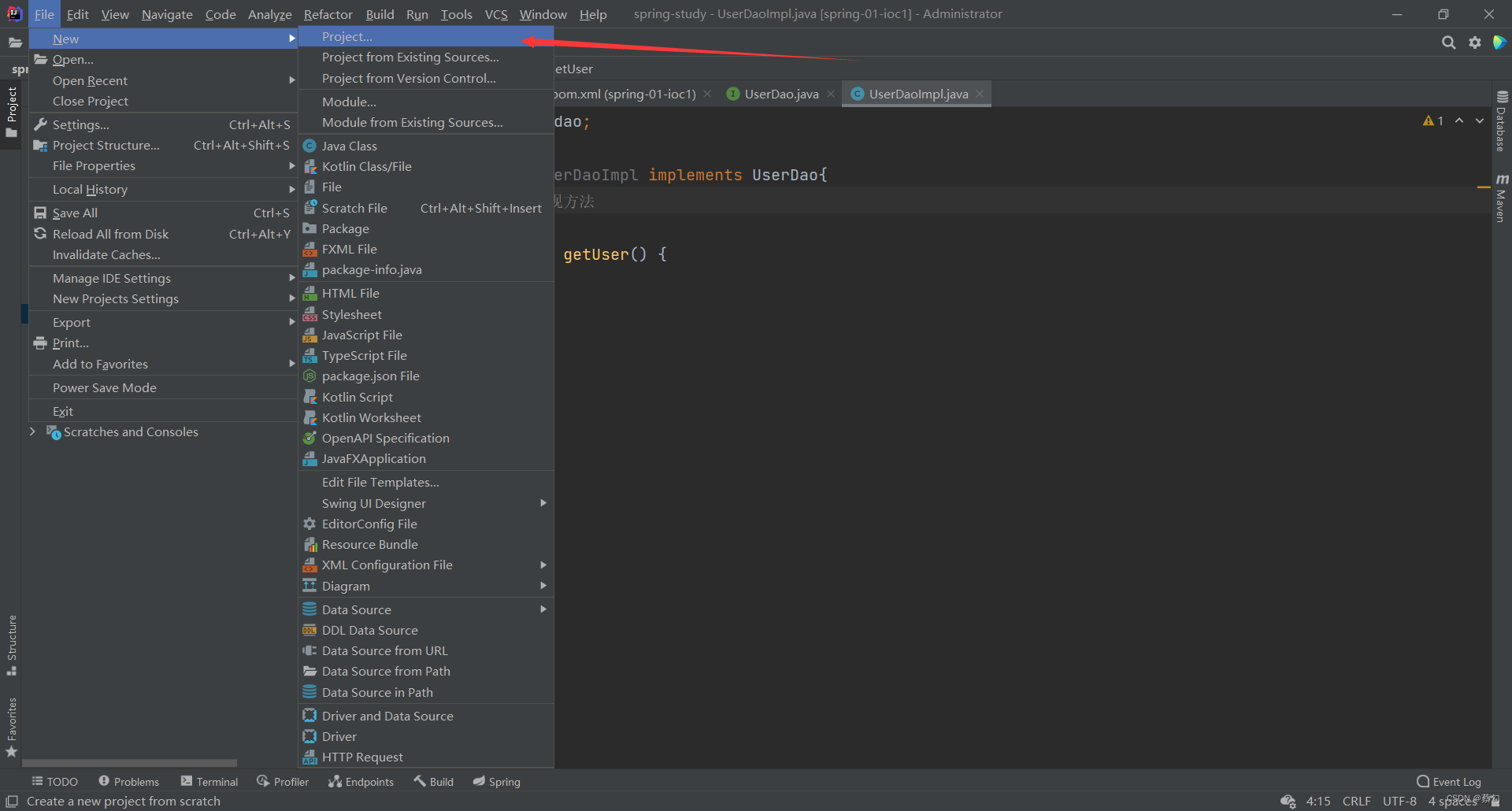1512x811 pixels.
Task: Click Project Structure... menu entry
Action: click(x=163, y=145)
